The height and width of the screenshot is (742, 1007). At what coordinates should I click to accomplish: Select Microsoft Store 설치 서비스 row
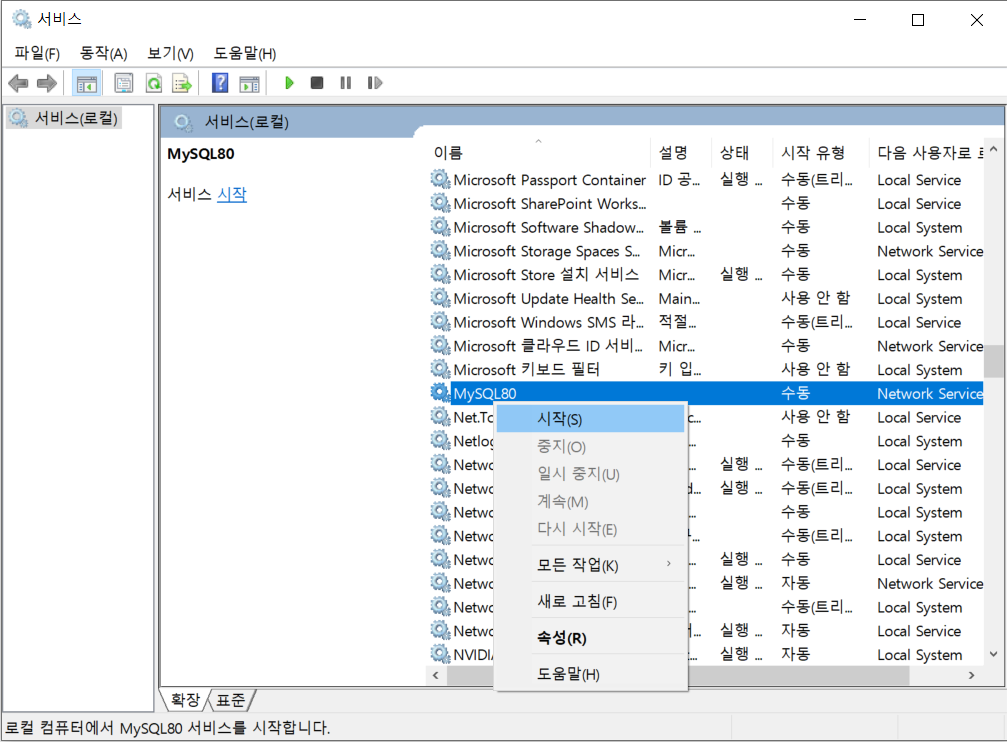pos(706,275)
